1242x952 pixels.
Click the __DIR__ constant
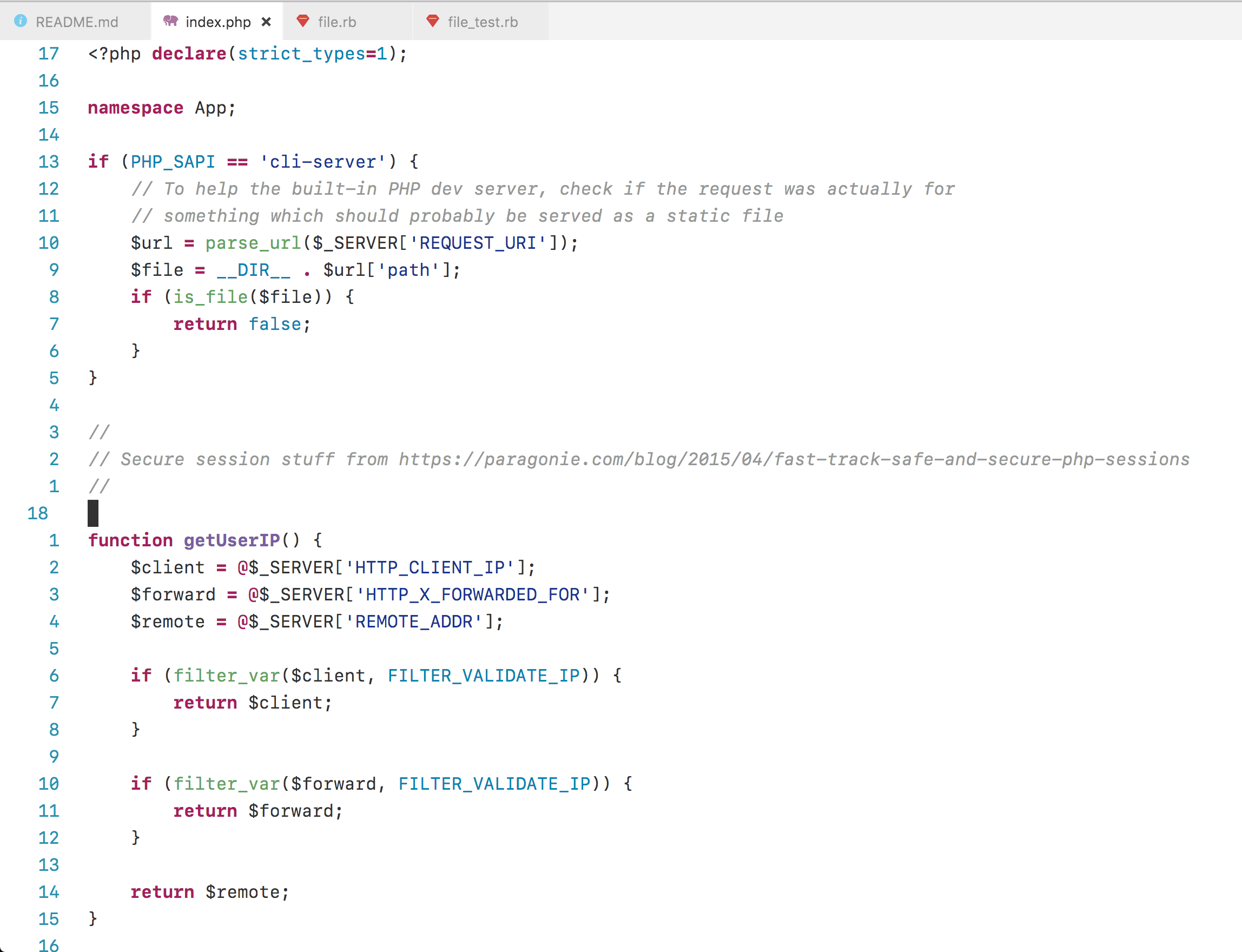tap(253, 270)
